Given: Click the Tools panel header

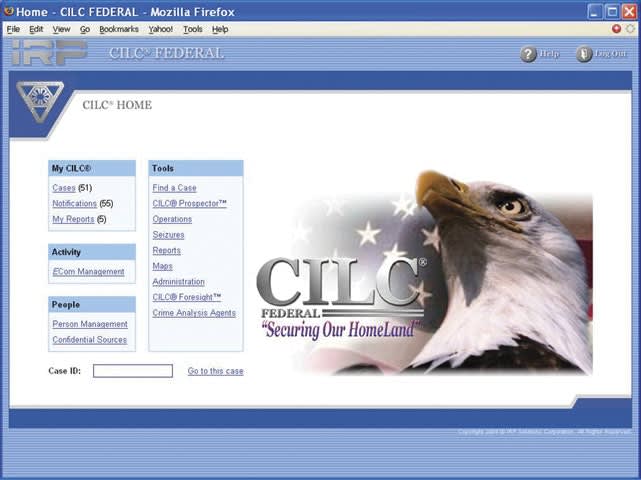Looking at the screenshot, I should pos(196,168).
